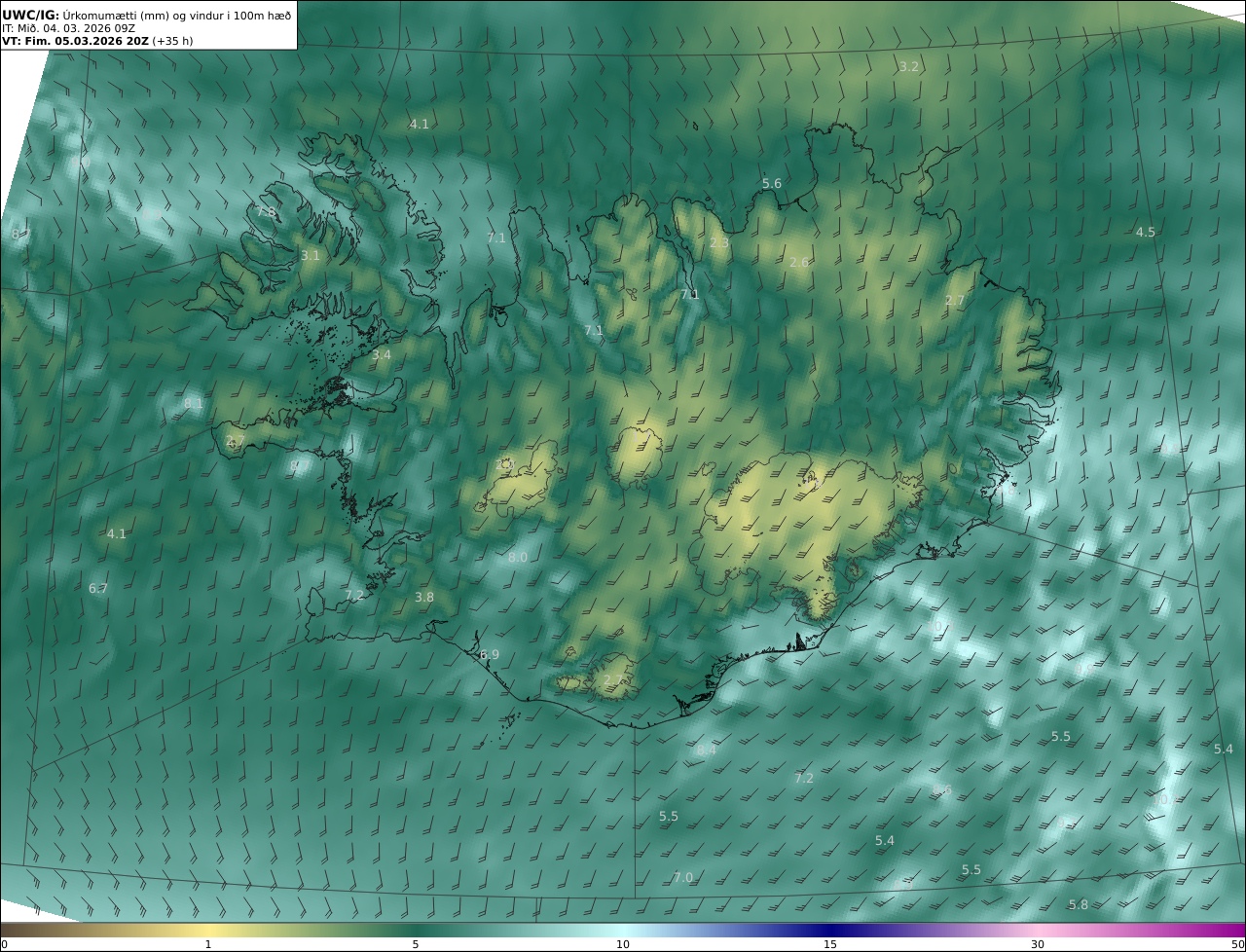The width and height of the screenshot is (1246, 952).
Task: Click the 3.2 value label on the map
Action: 908,67
